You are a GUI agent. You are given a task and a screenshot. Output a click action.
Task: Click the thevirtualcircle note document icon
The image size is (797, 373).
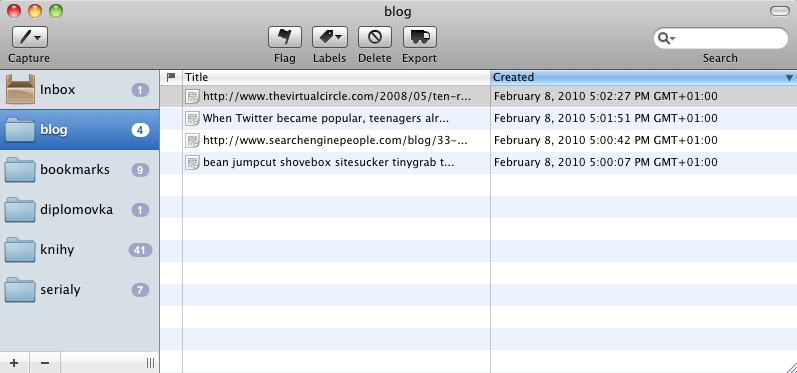coord(193,96)
